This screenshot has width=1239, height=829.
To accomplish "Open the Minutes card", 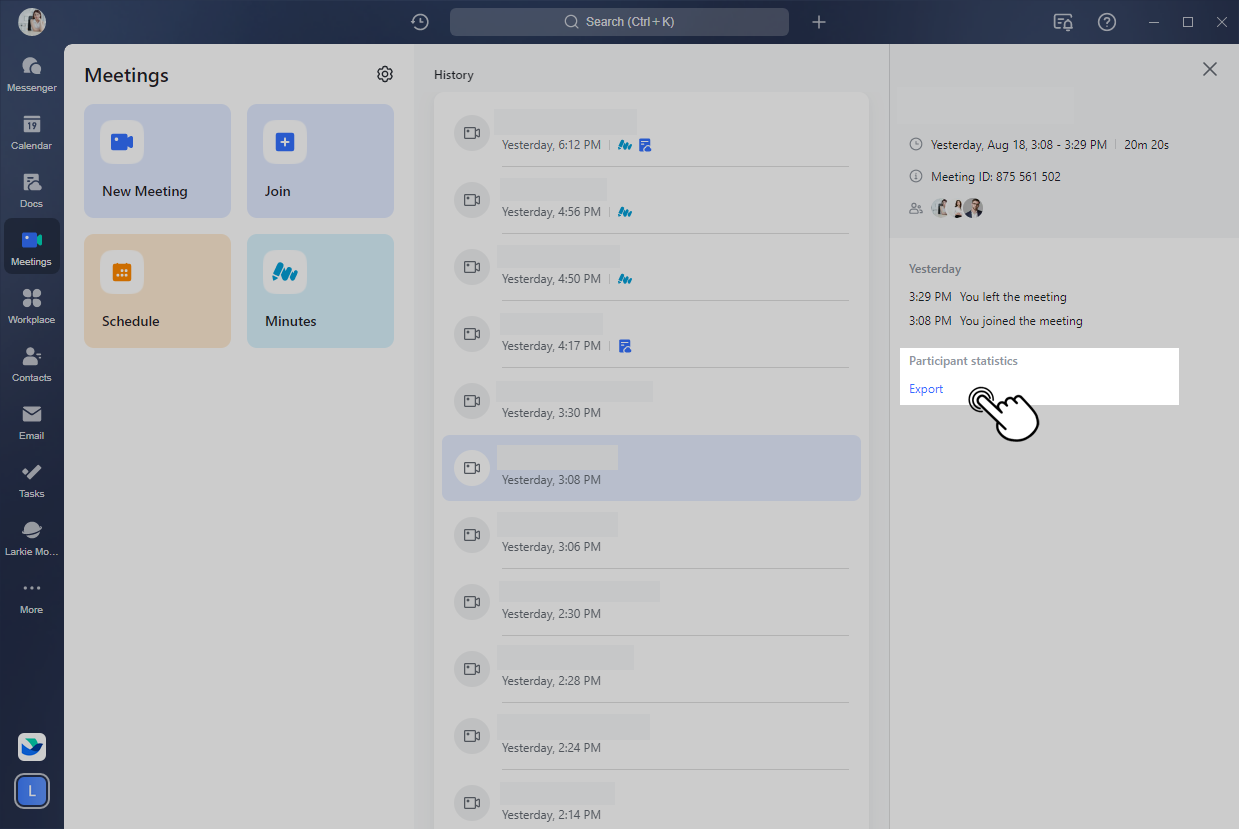I will 320,291.
